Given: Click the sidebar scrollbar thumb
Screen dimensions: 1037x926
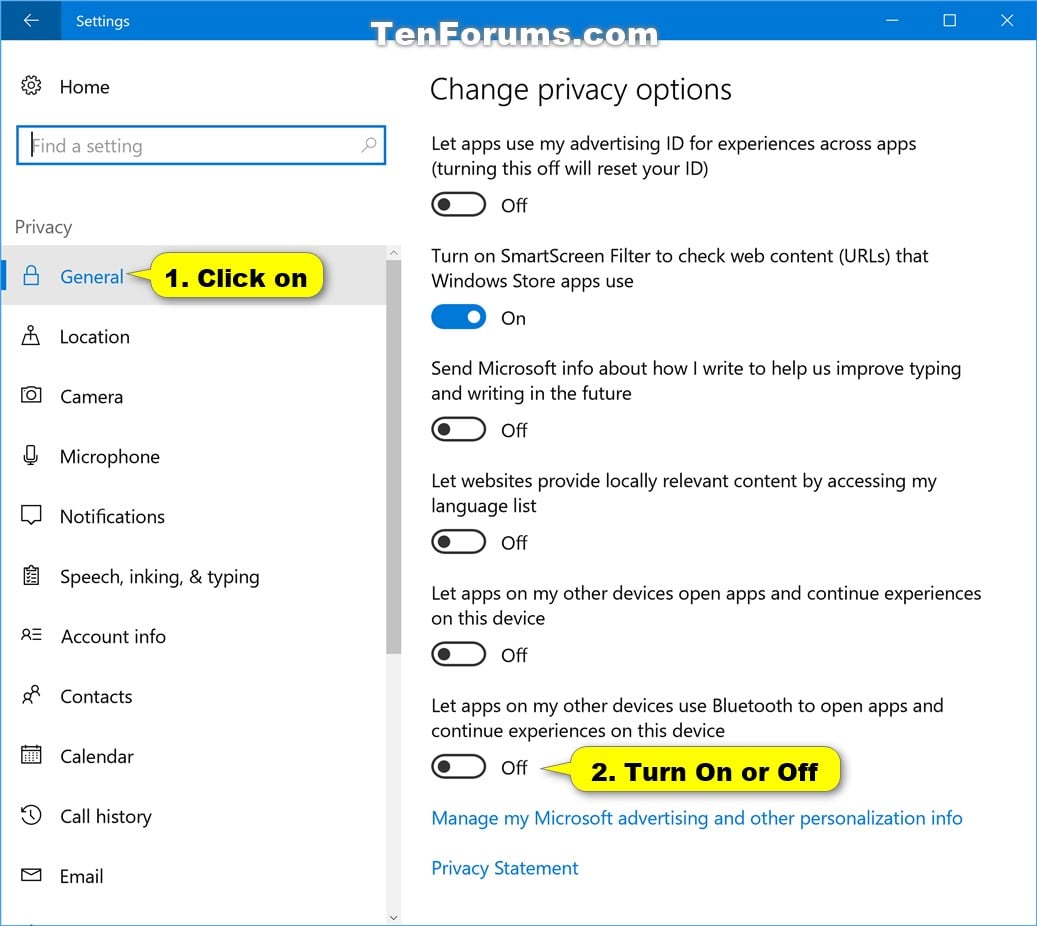Looking at the screenshot, I should 394,456.
